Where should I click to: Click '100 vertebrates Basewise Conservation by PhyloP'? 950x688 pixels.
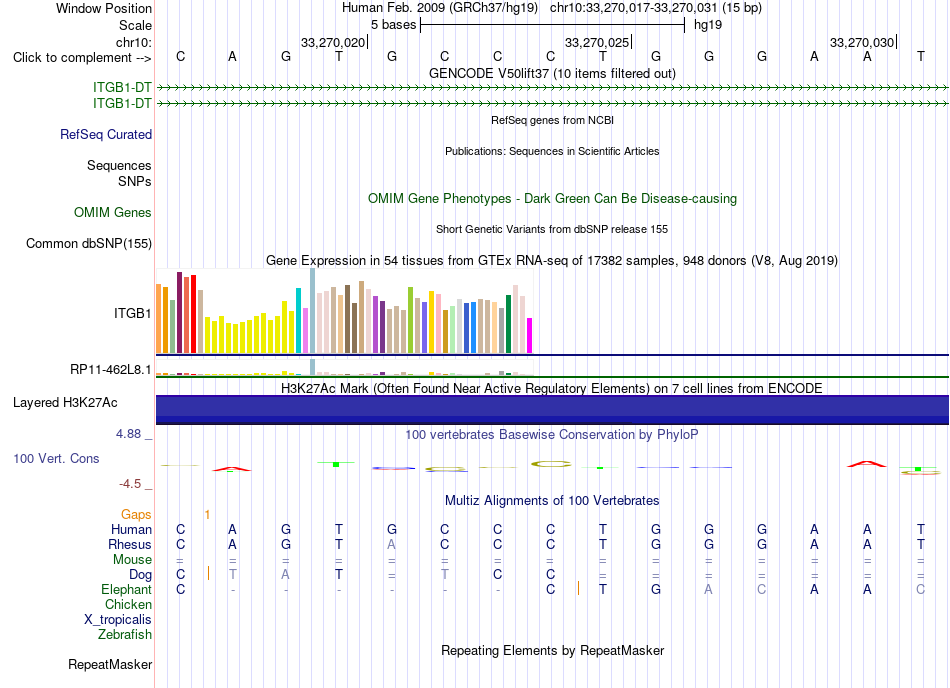click(552, 434)
